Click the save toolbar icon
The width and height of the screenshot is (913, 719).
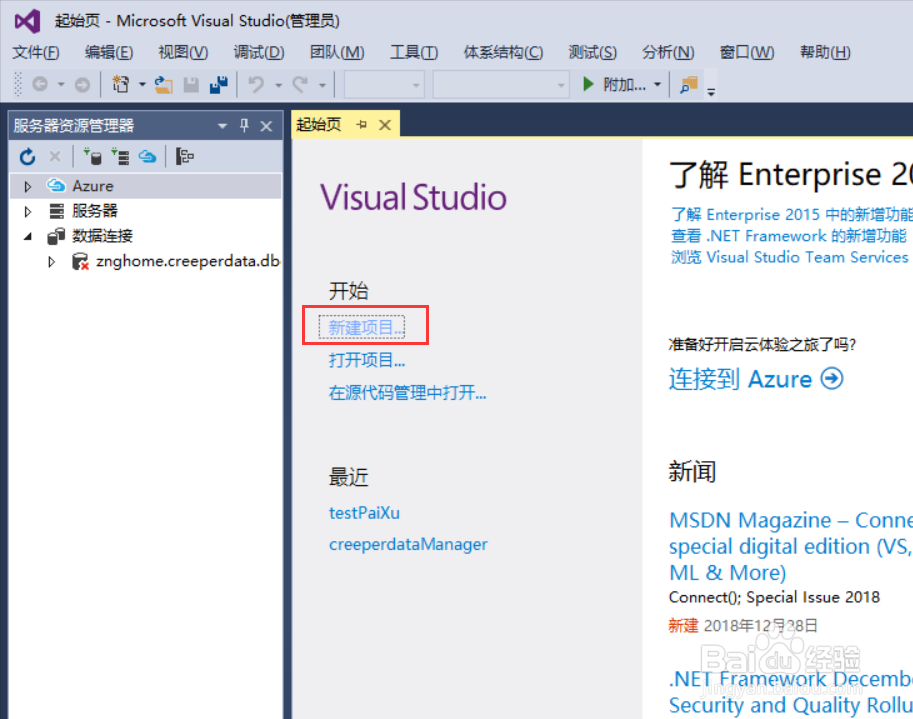(191, 85)
